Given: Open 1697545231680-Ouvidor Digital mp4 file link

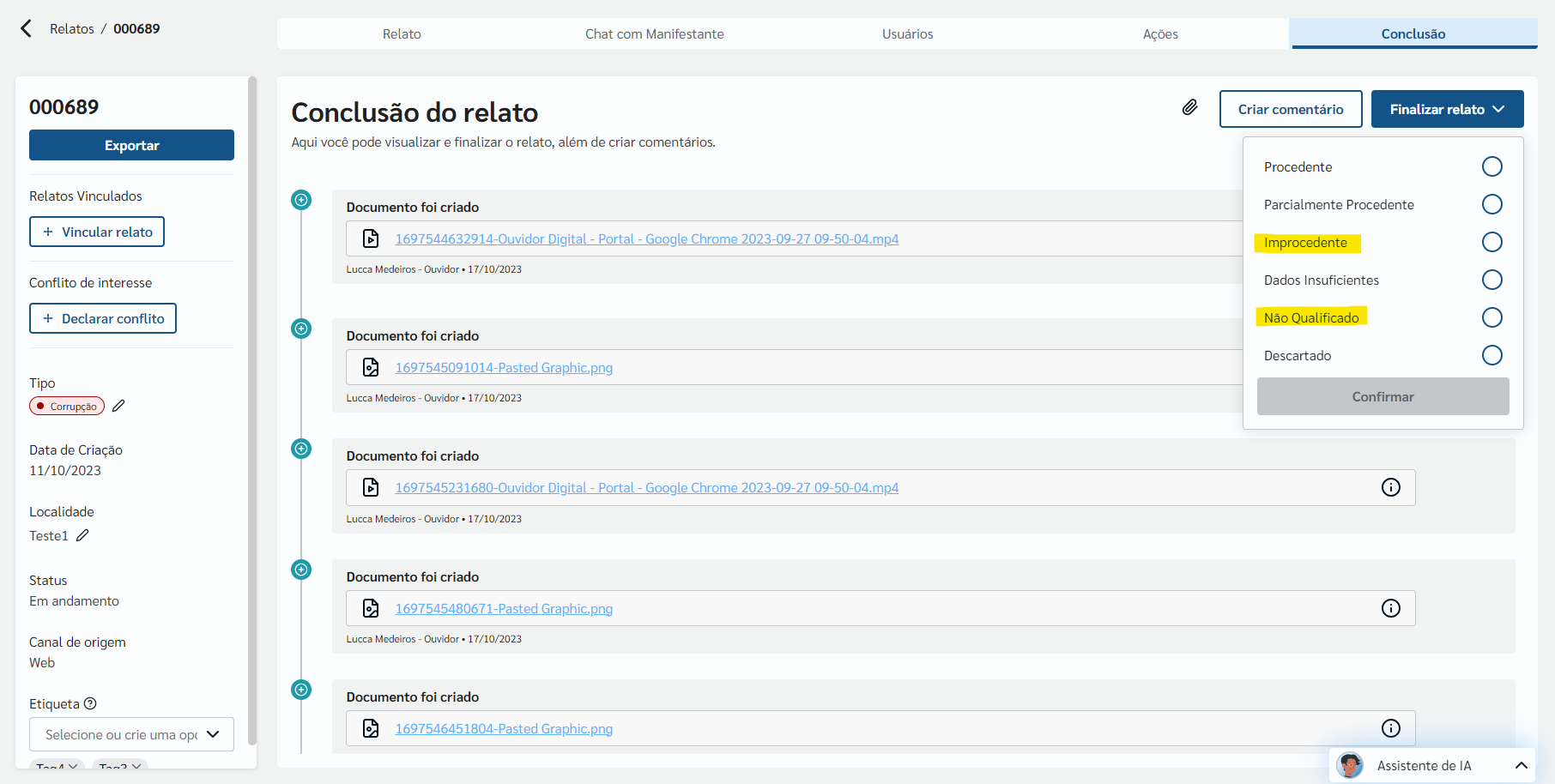Looking at the screenshot, I should [647, 487].
